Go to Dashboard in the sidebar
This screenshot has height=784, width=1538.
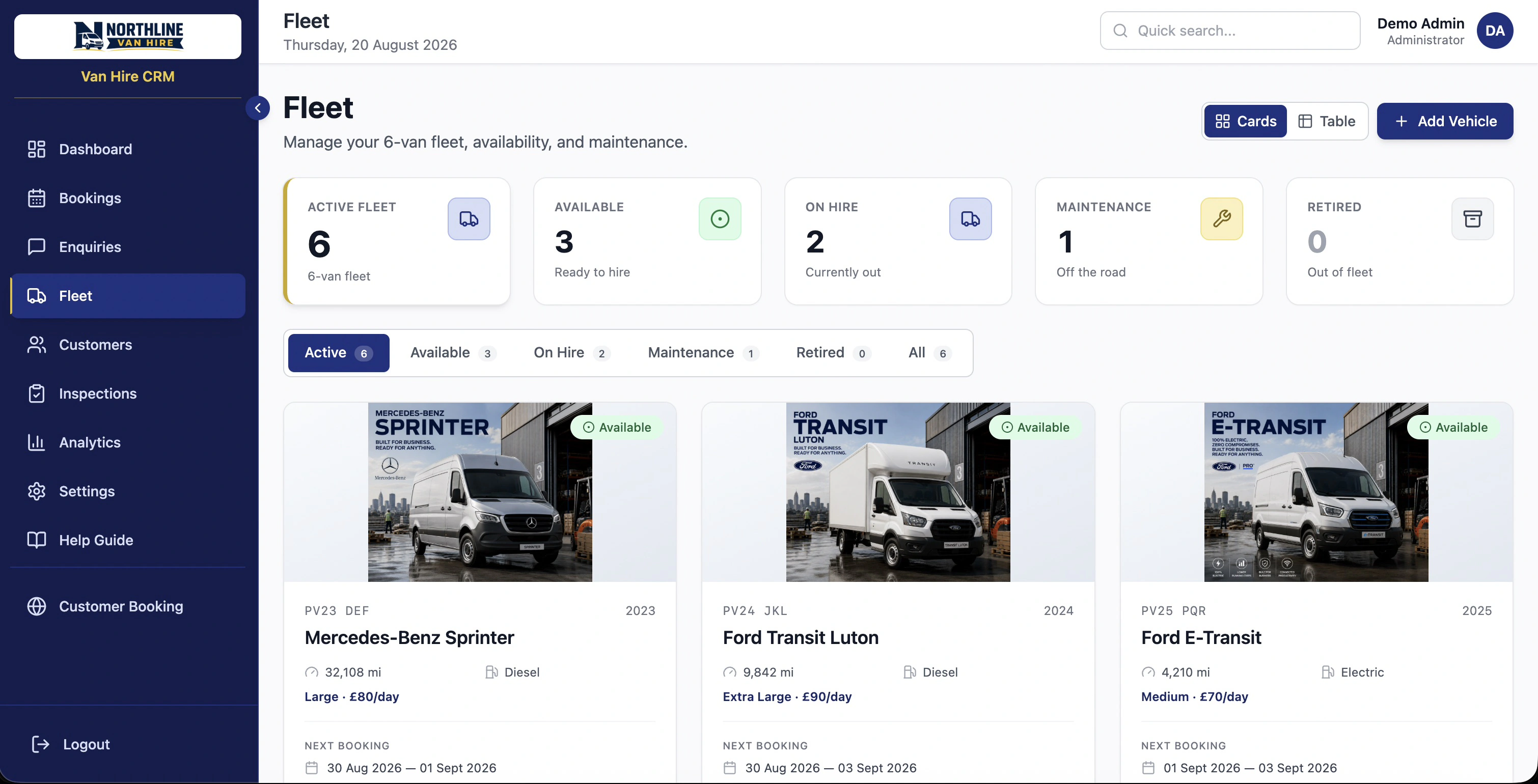[128, 149]
